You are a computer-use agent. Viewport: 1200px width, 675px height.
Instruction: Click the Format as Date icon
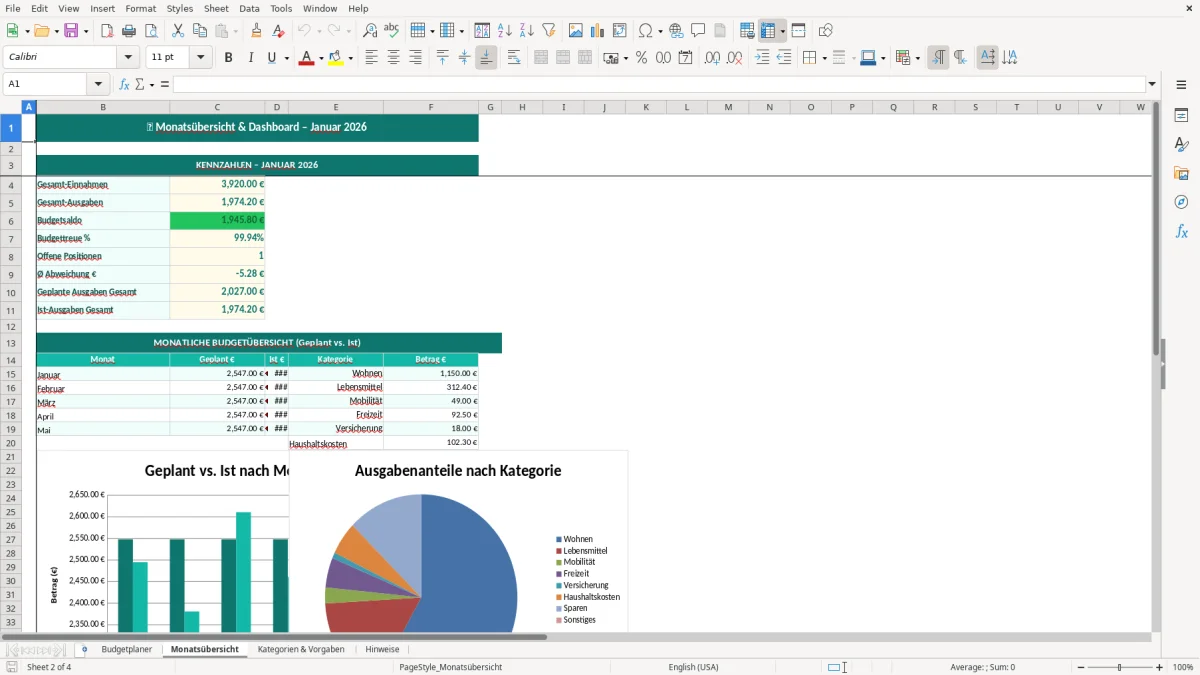685,58
